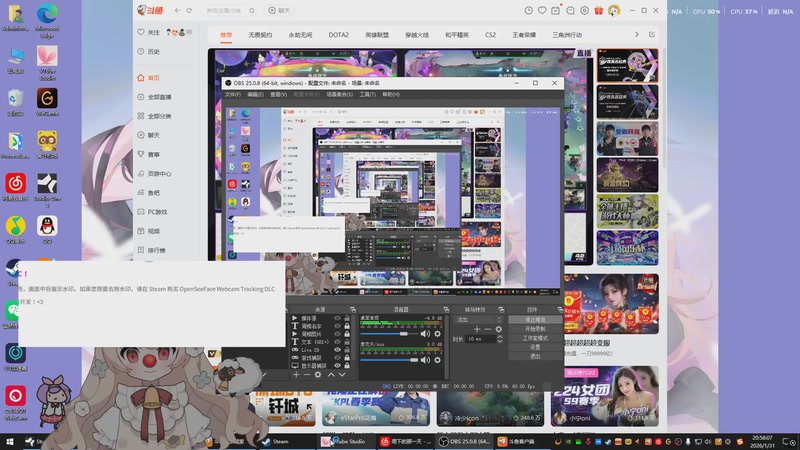800x450 pixels.
Task: Open the VTube Studio desktop shortcut
Action: [47, 63]
